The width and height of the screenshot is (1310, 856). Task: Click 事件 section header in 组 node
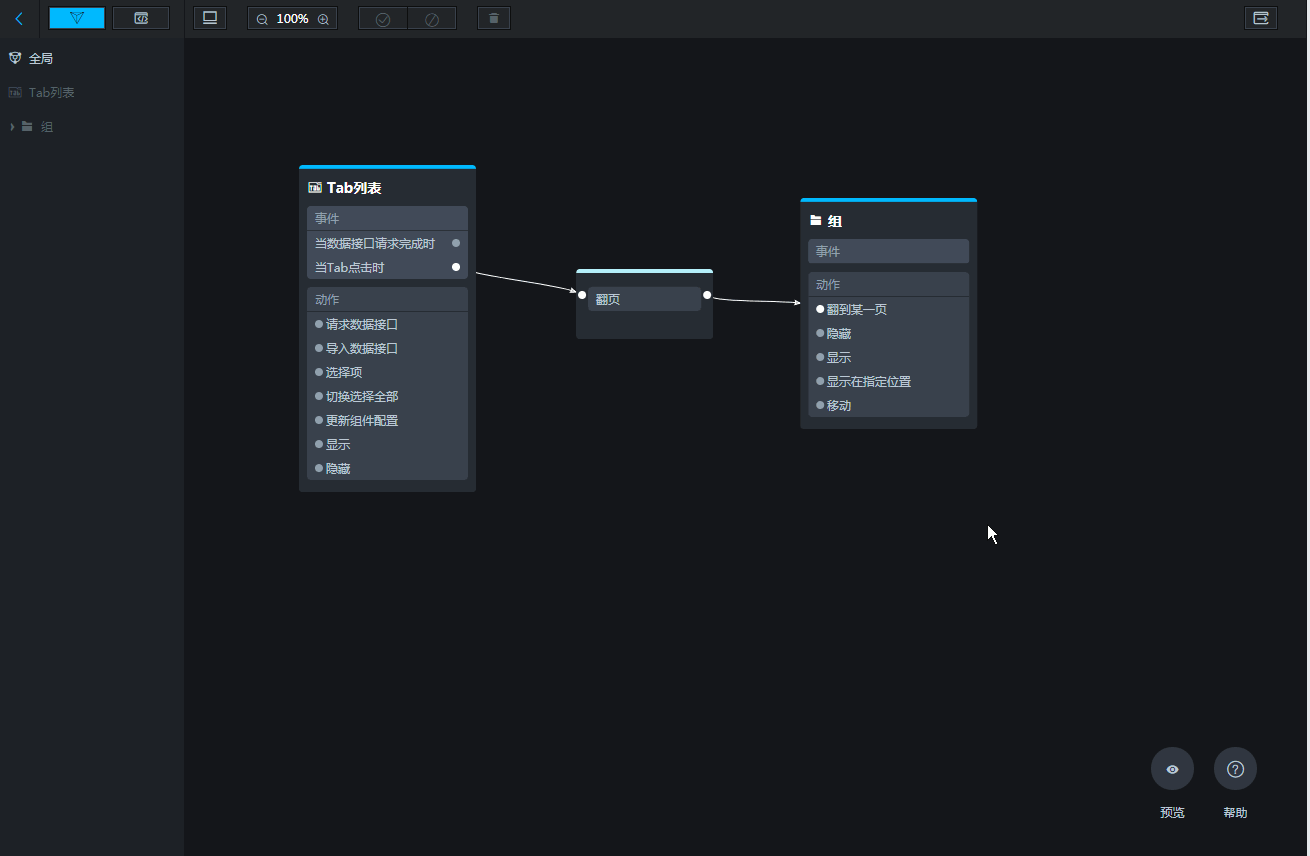click(888, 251)
